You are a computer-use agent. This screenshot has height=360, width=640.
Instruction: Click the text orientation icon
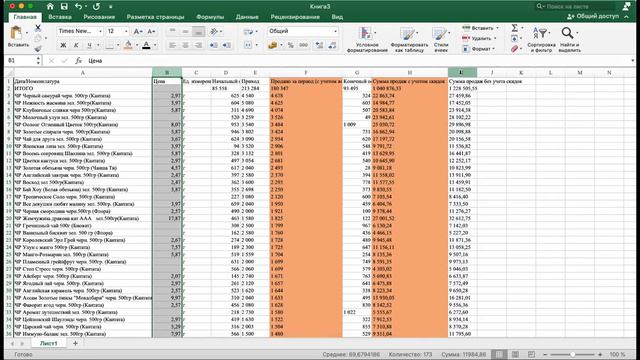tap(214, 31)
